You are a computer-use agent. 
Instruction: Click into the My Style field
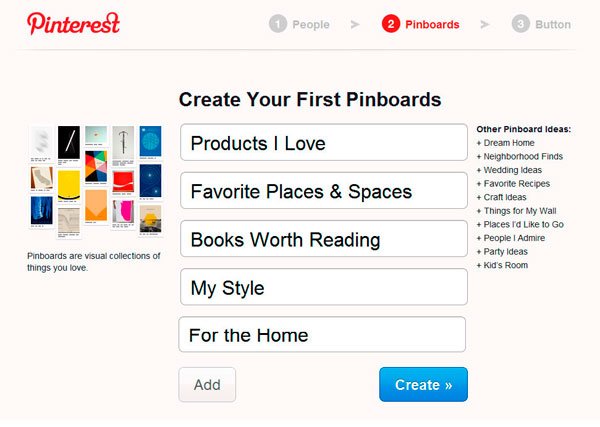click(323, 288)
